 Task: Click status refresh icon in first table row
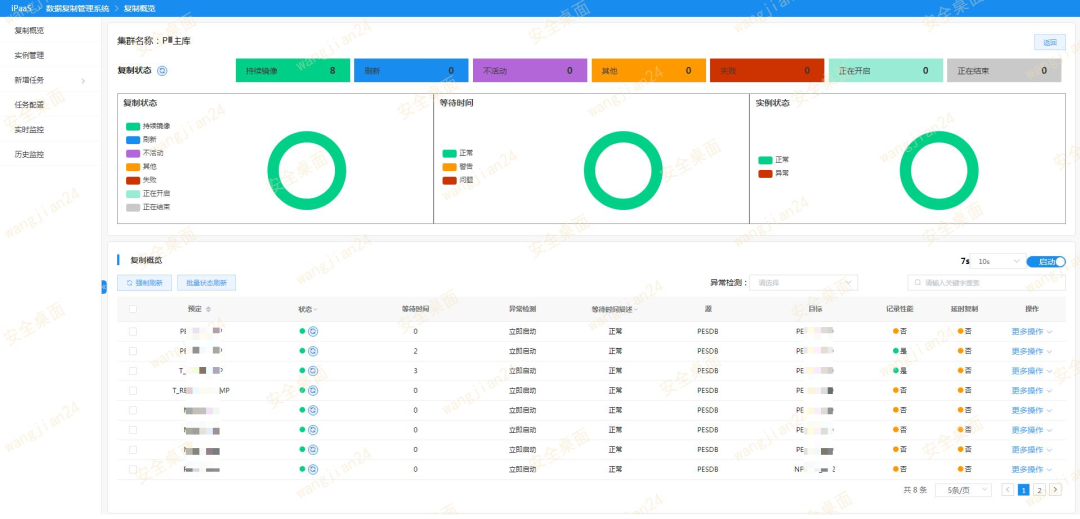(313, 331)
